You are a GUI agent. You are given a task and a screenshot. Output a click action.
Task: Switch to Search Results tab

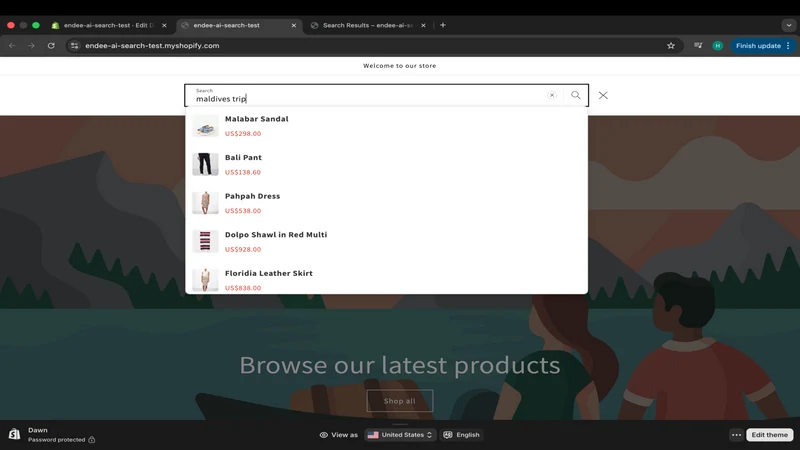coord(367,25)
